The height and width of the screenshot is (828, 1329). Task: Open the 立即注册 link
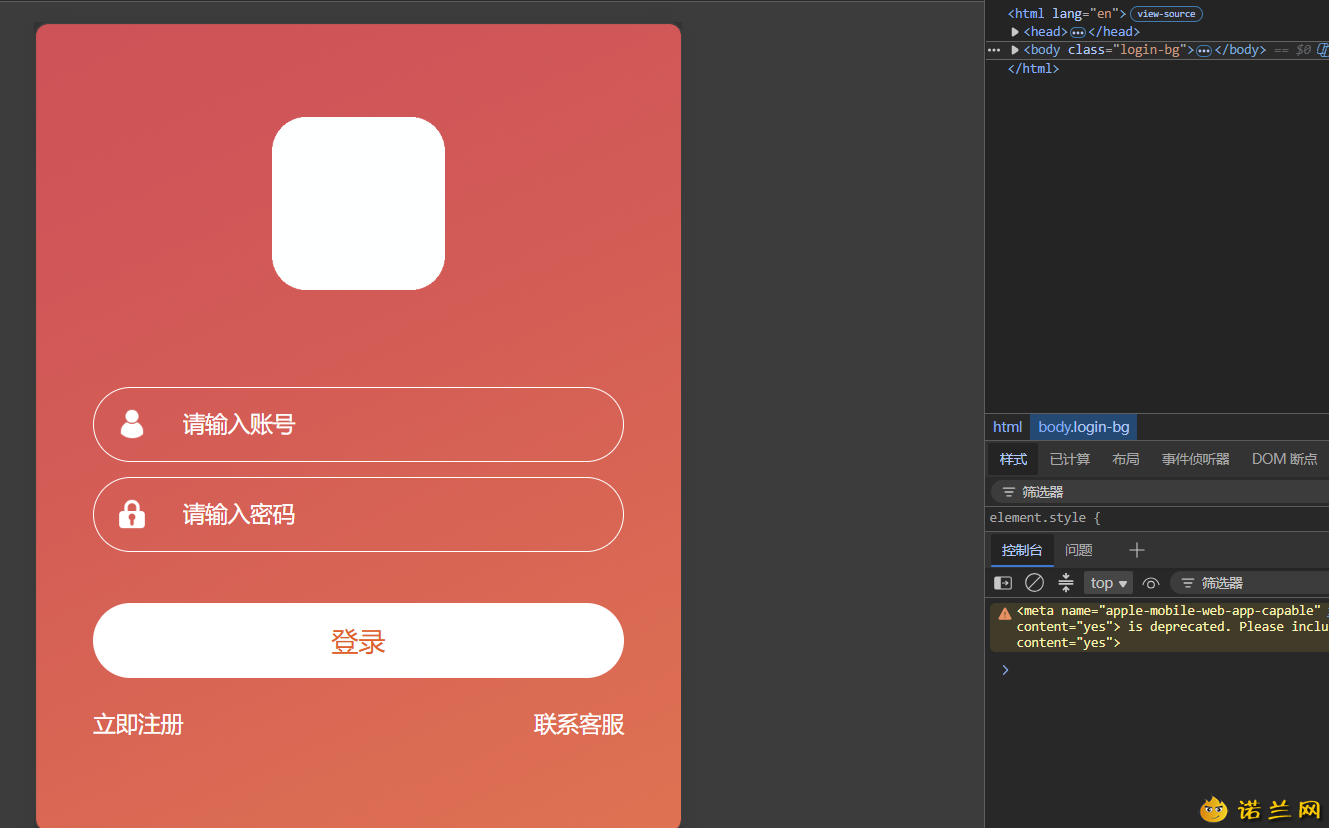coord(138,724)
